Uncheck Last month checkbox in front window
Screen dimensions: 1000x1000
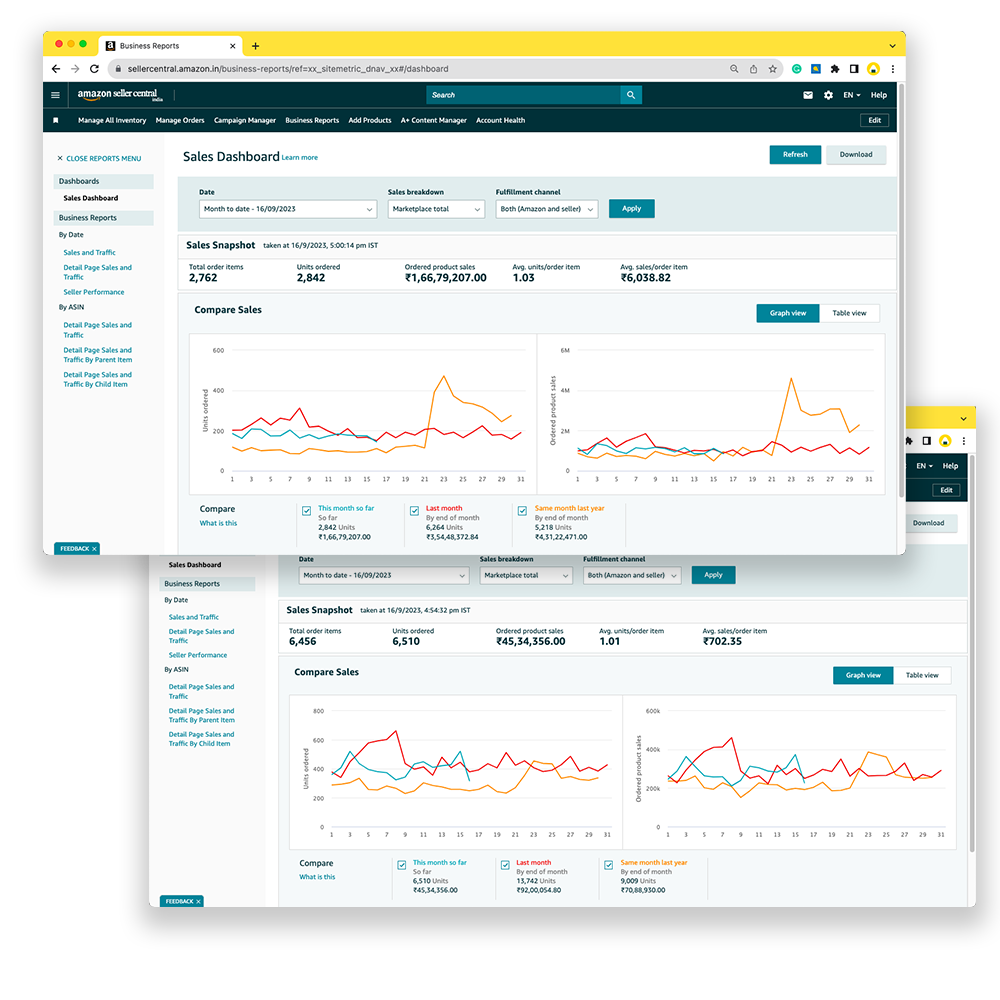pos(415,511)
